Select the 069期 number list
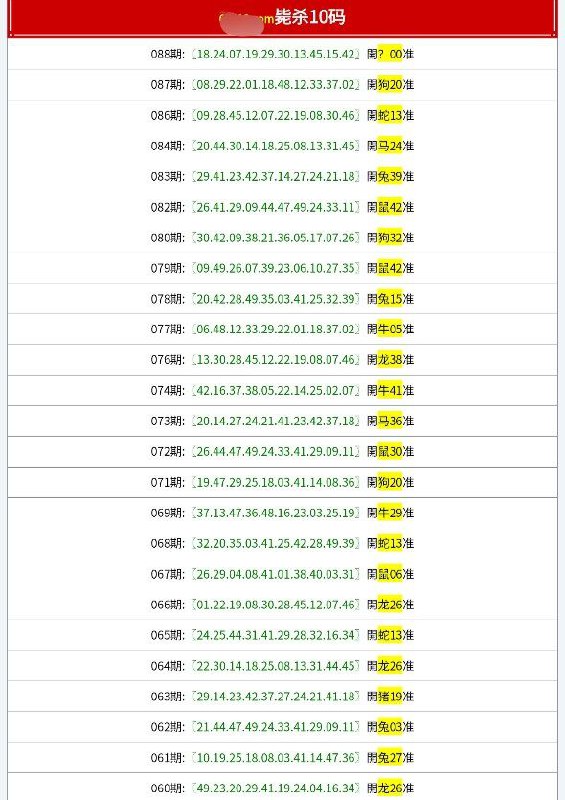The height and width of the screenshot is (800, 565). [276, 513]
